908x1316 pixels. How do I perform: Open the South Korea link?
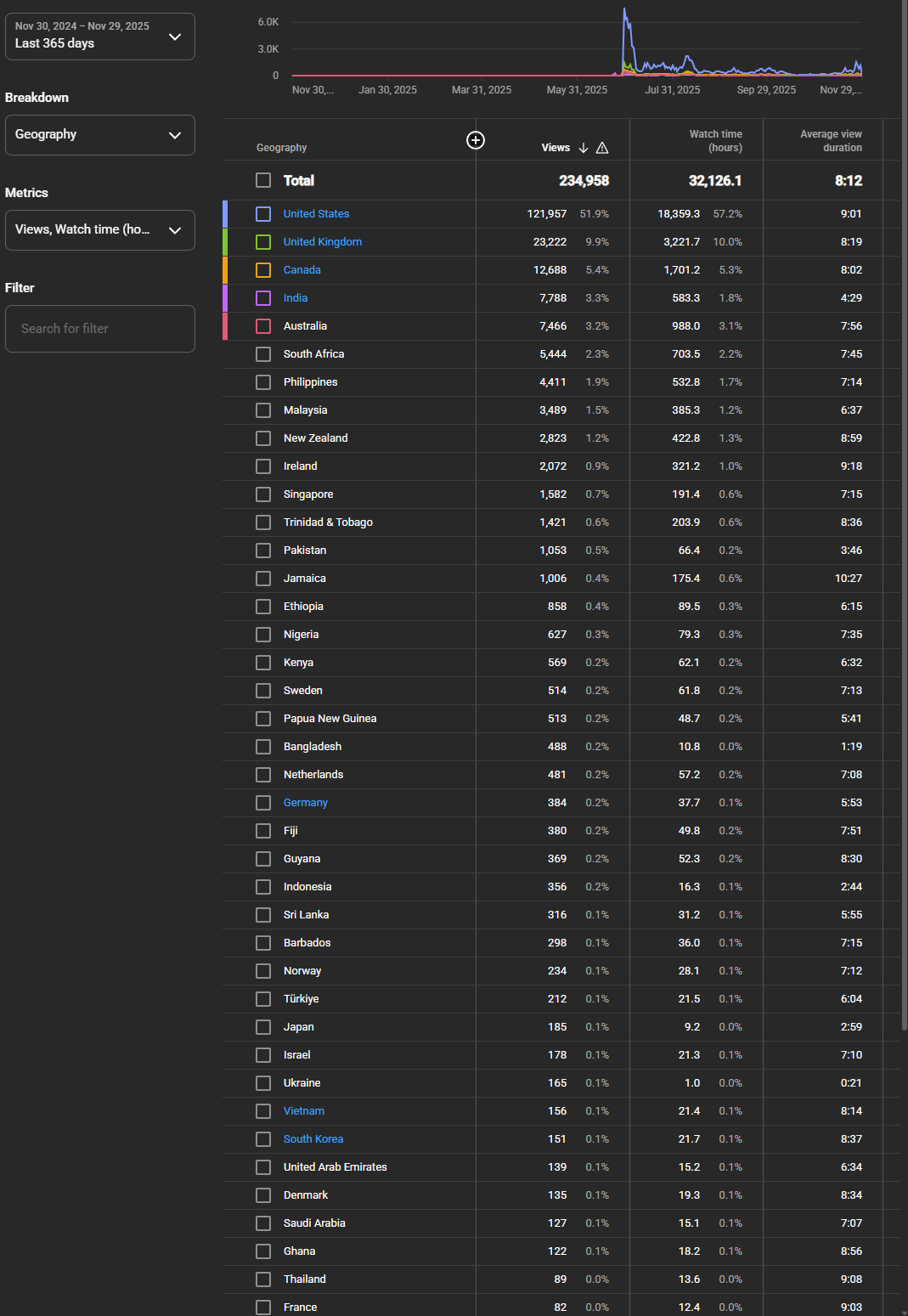313,1139
